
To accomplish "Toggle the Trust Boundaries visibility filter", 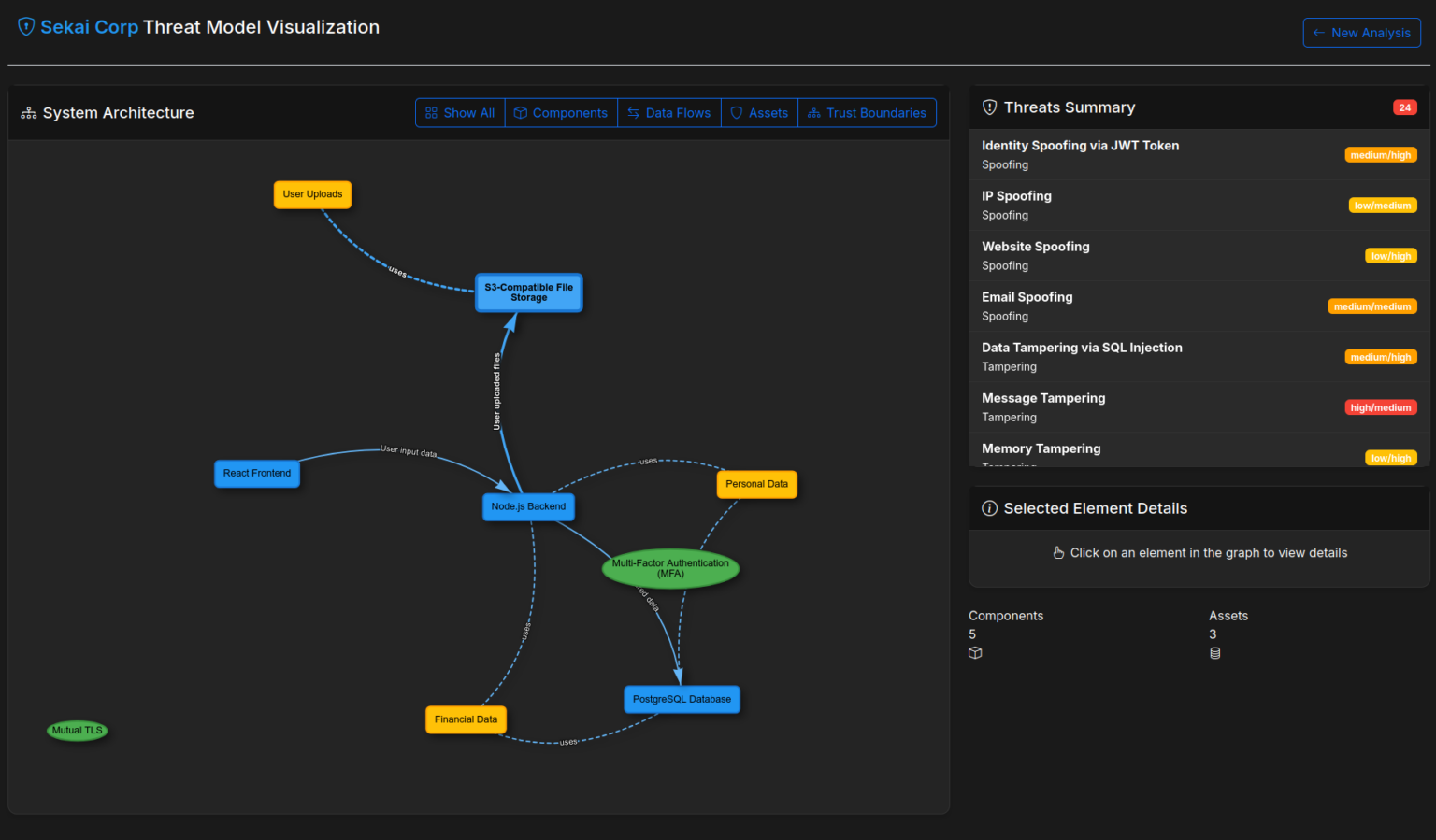I will pos(867,112).
